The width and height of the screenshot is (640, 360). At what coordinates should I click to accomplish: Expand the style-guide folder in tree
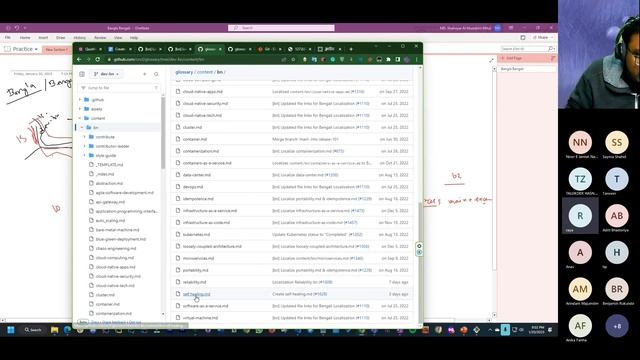pos(84,156)
